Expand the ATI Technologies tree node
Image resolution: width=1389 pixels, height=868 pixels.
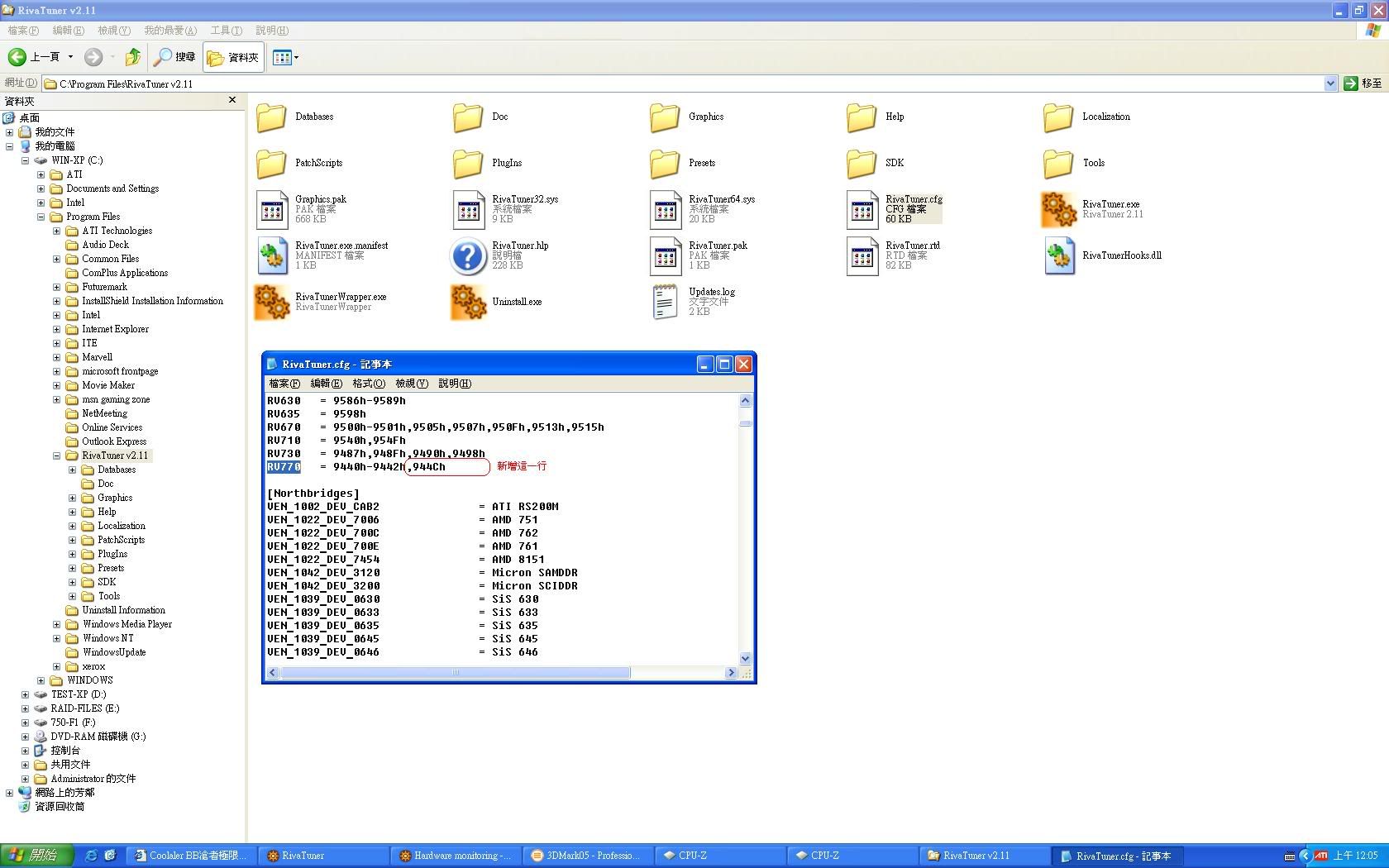tap(56, 231)
